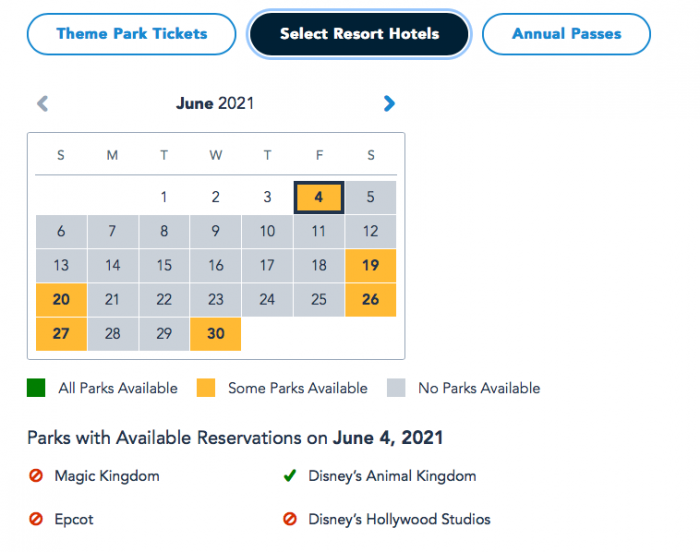Click the green All Parks Available swatch
700x552 pixels.
coord(36,388)
